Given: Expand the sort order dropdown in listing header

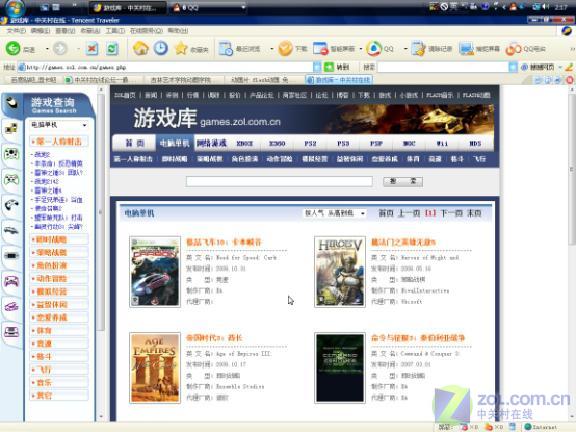Looking at the screenshot, I should tap(334, 213).
